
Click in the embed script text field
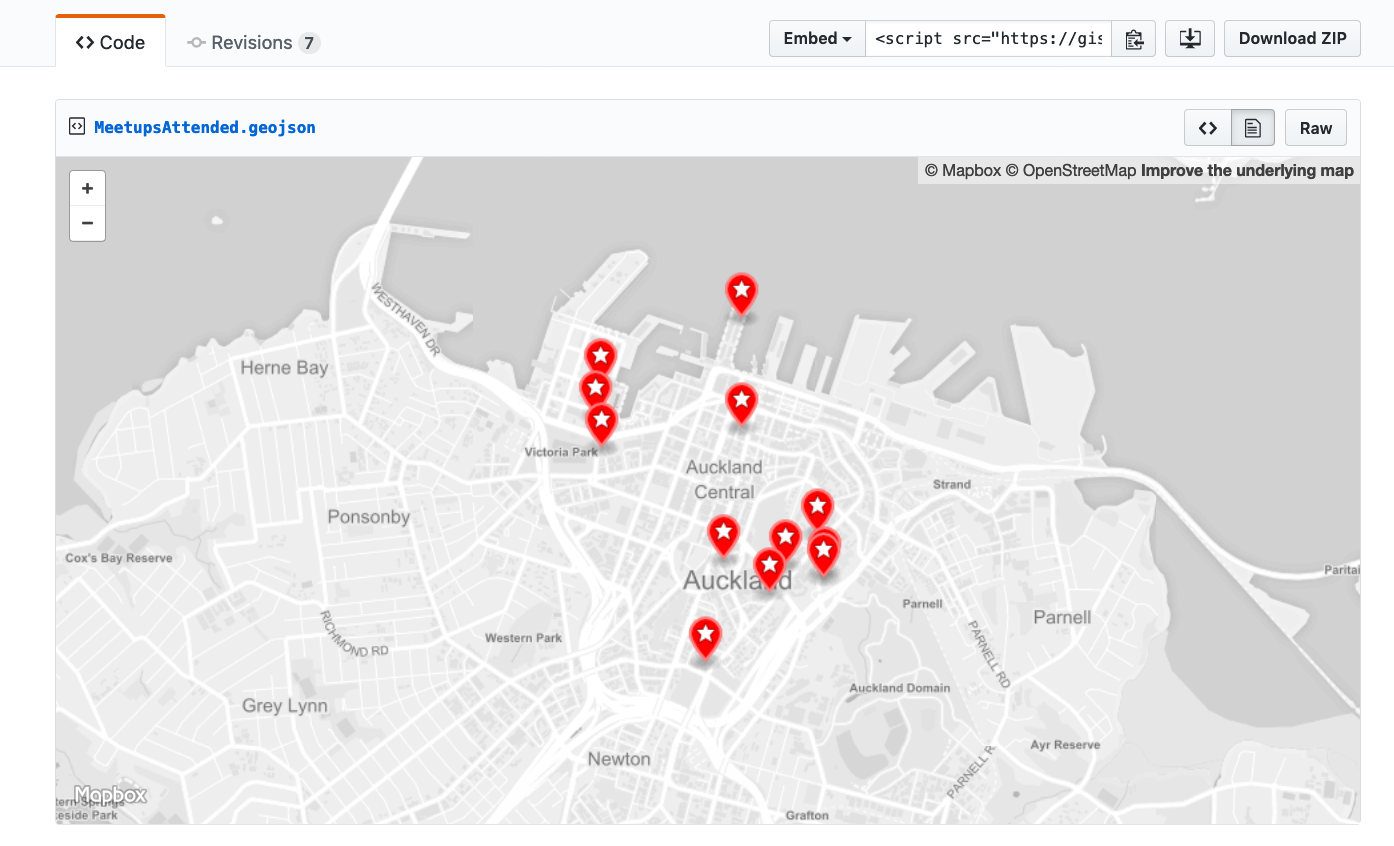coord(988,39)
